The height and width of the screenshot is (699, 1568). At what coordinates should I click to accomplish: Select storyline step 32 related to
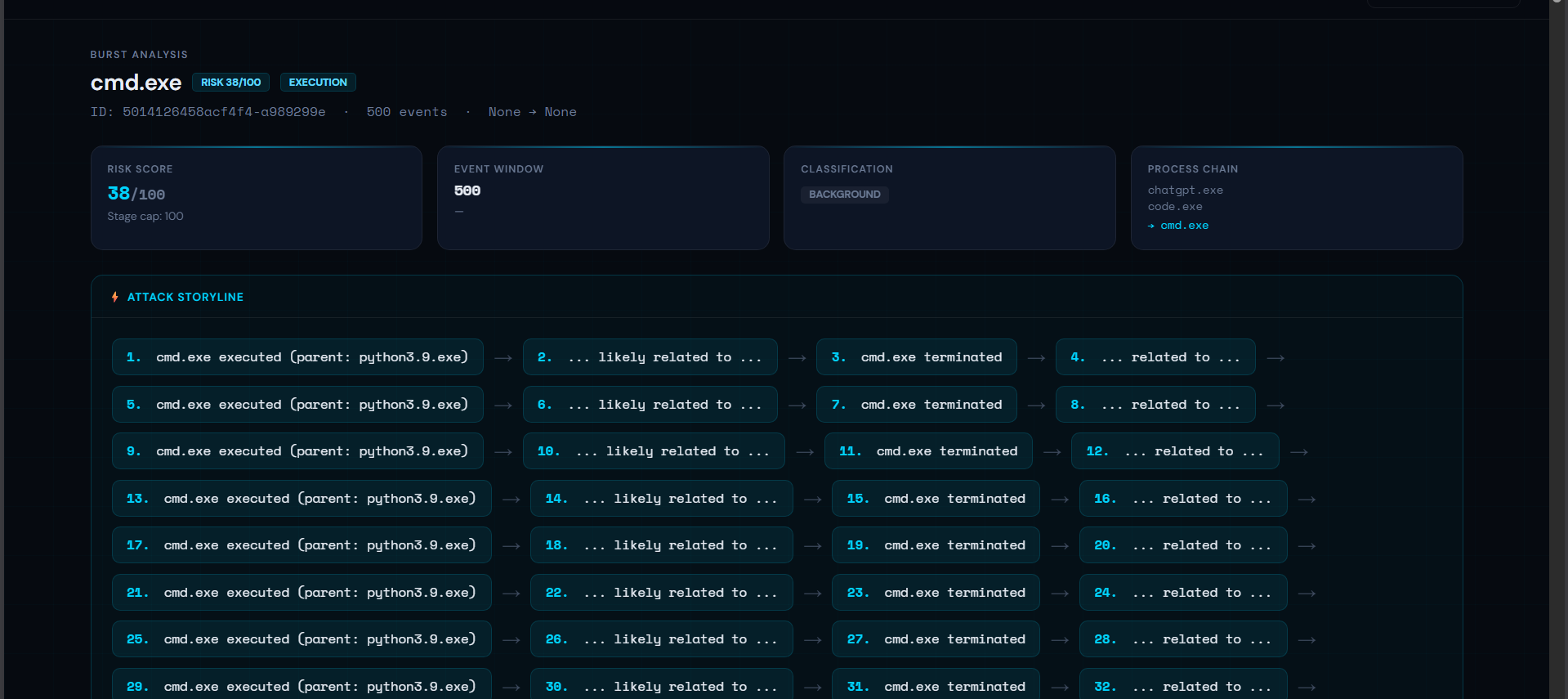coord(1183,685)
